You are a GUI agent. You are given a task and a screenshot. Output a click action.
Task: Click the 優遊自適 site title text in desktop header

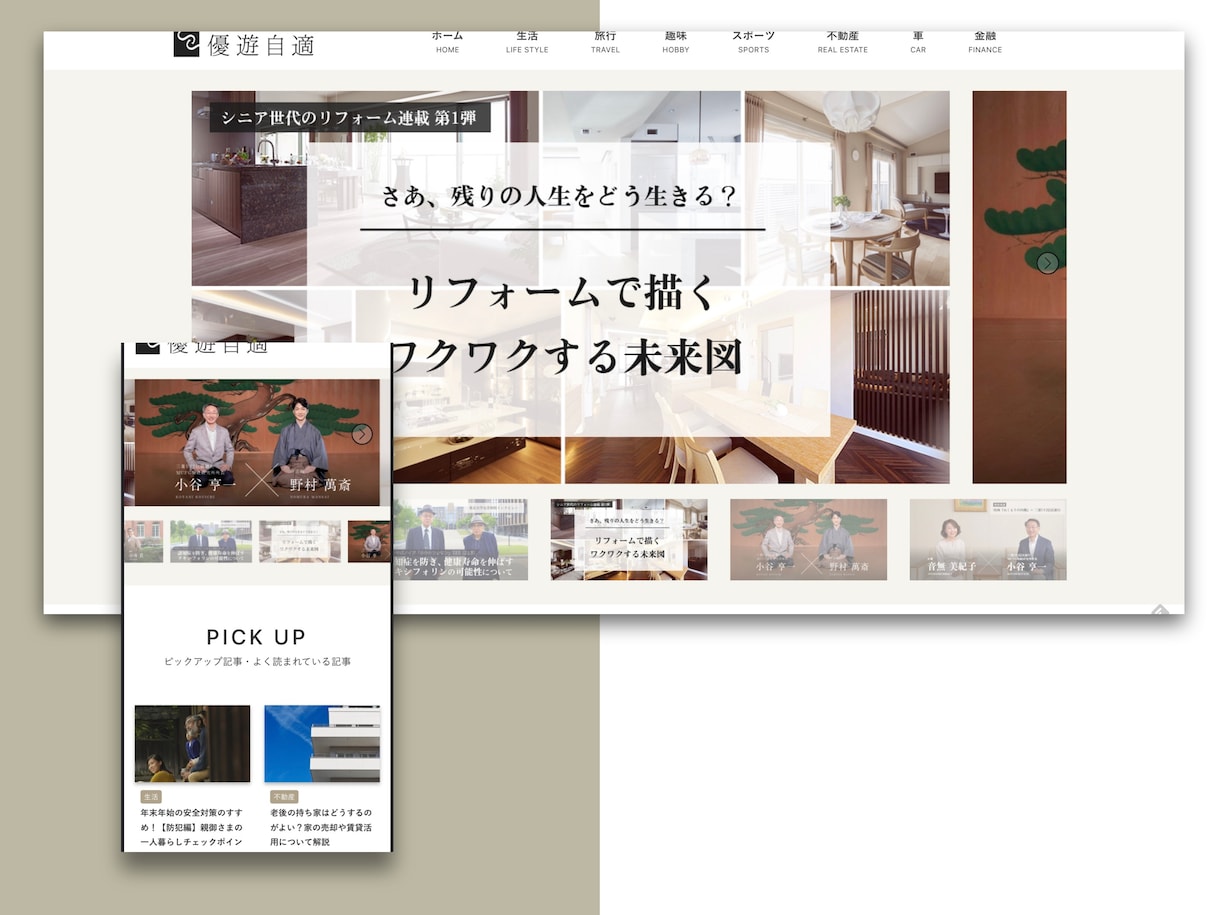[261, 45]
